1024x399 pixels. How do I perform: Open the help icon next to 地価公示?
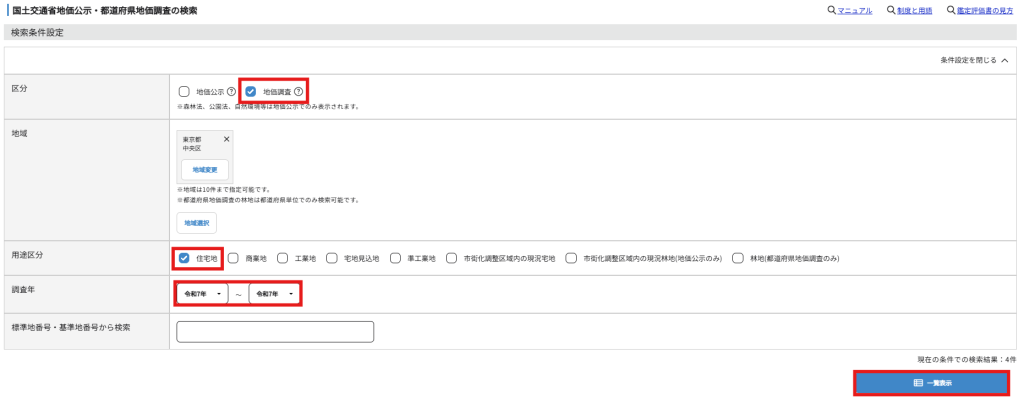coord(231,91)
